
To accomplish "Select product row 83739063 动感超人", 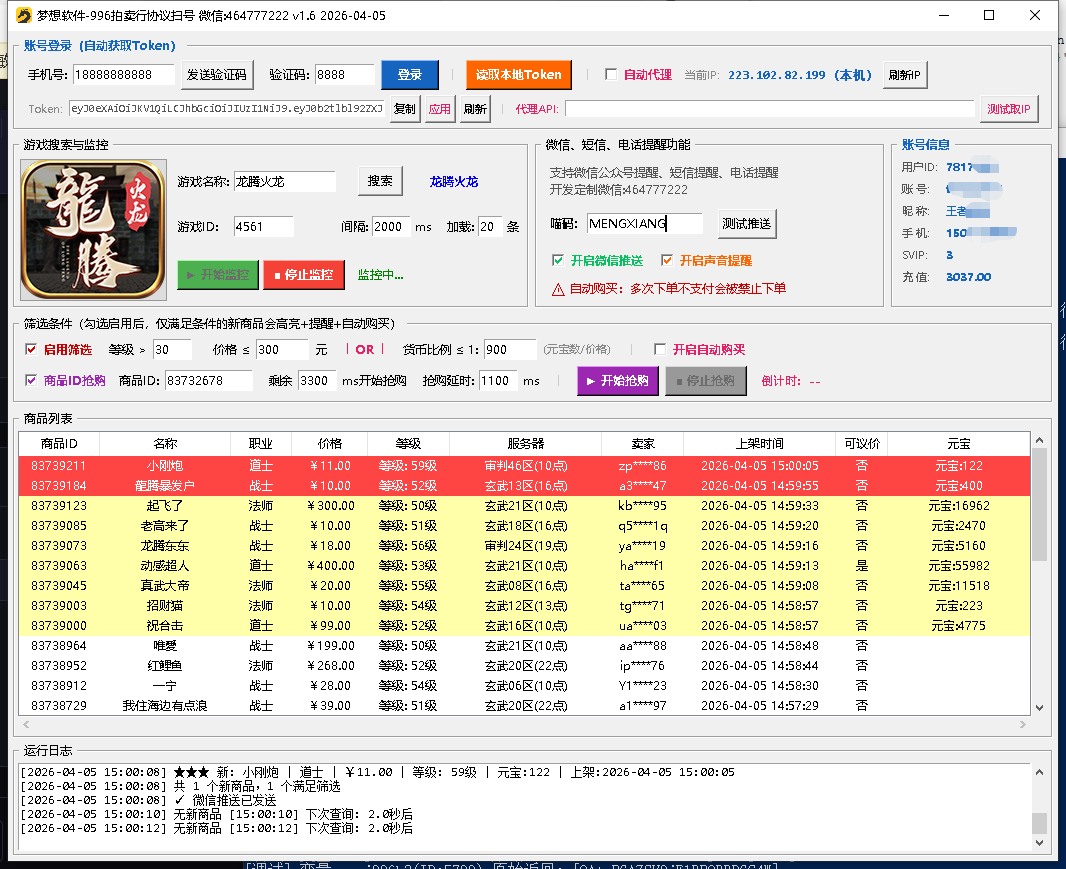I will pyautogui.click(x=524, y=566).
